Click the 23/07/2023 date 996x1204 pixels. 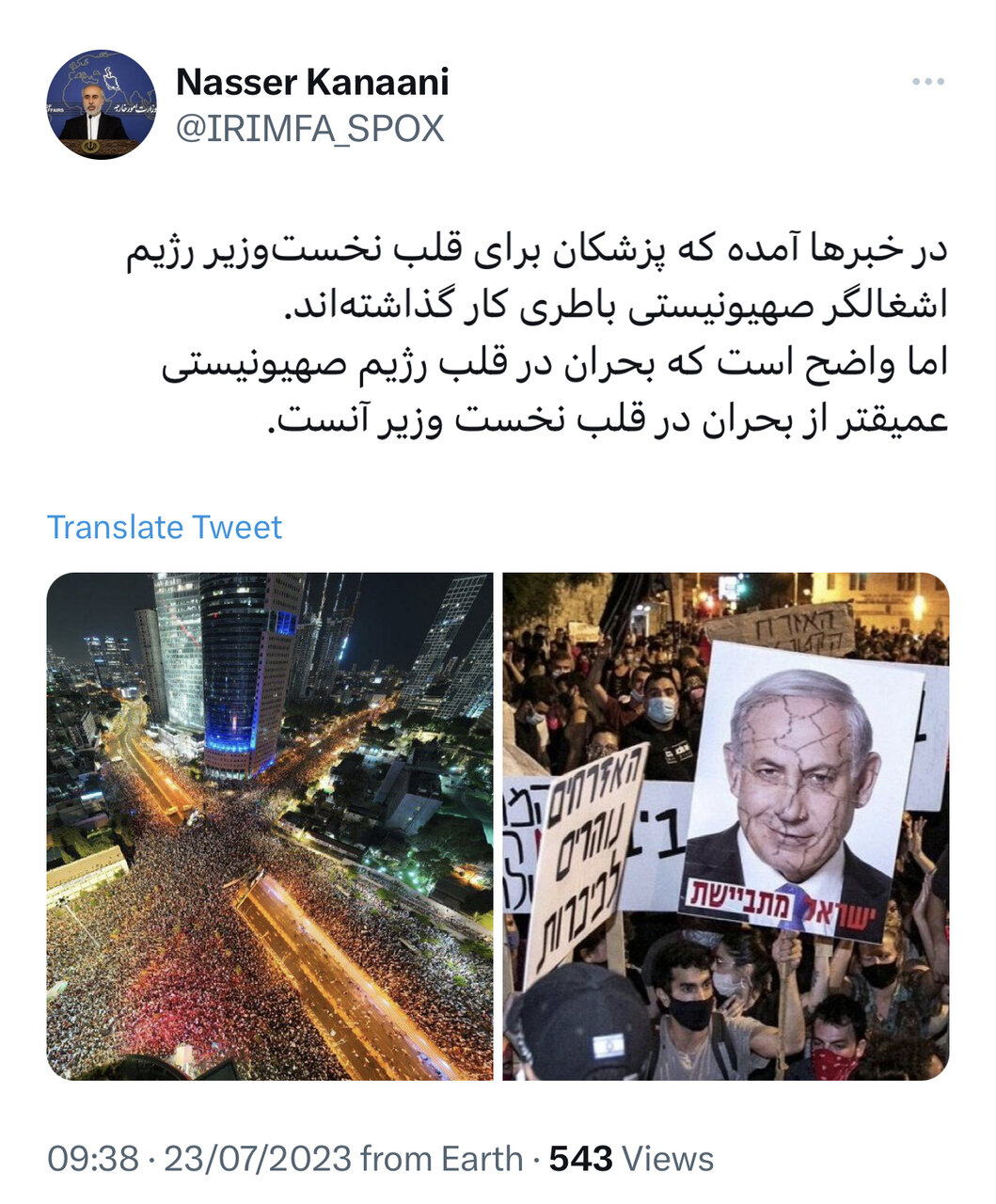coord(258,1159)
